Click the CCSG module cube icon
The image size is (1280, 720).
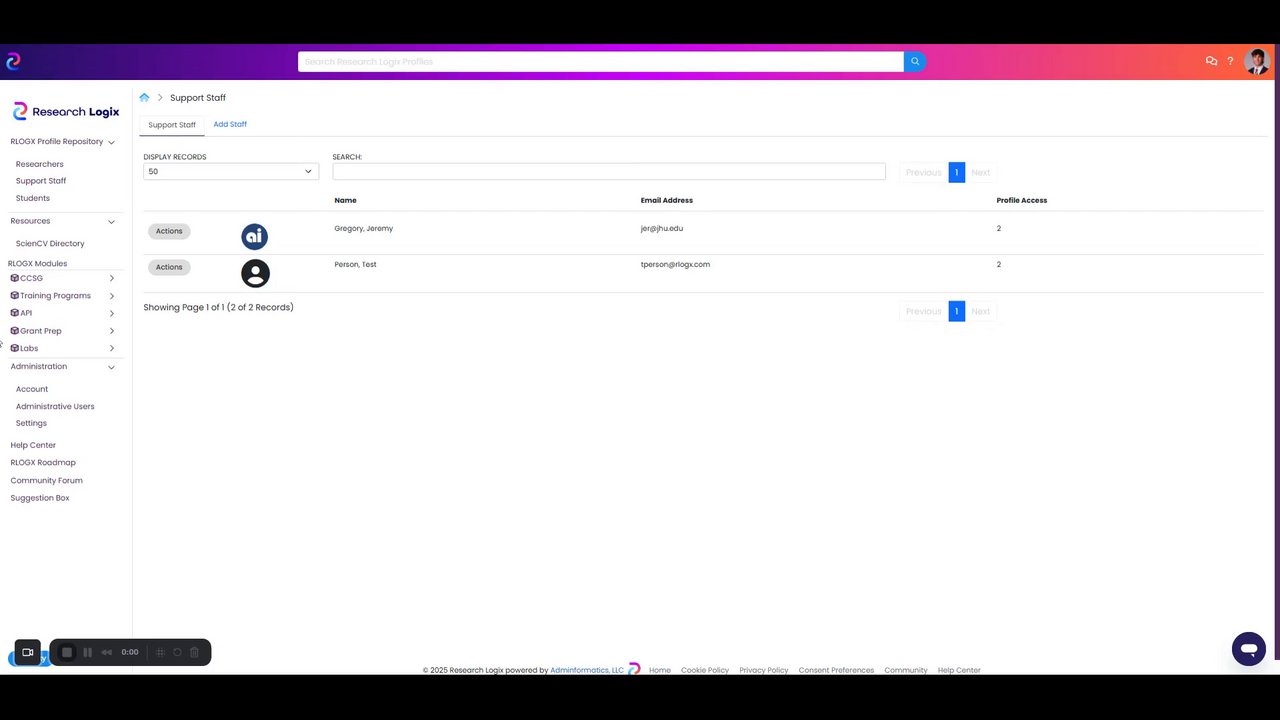tap(15, 278)
